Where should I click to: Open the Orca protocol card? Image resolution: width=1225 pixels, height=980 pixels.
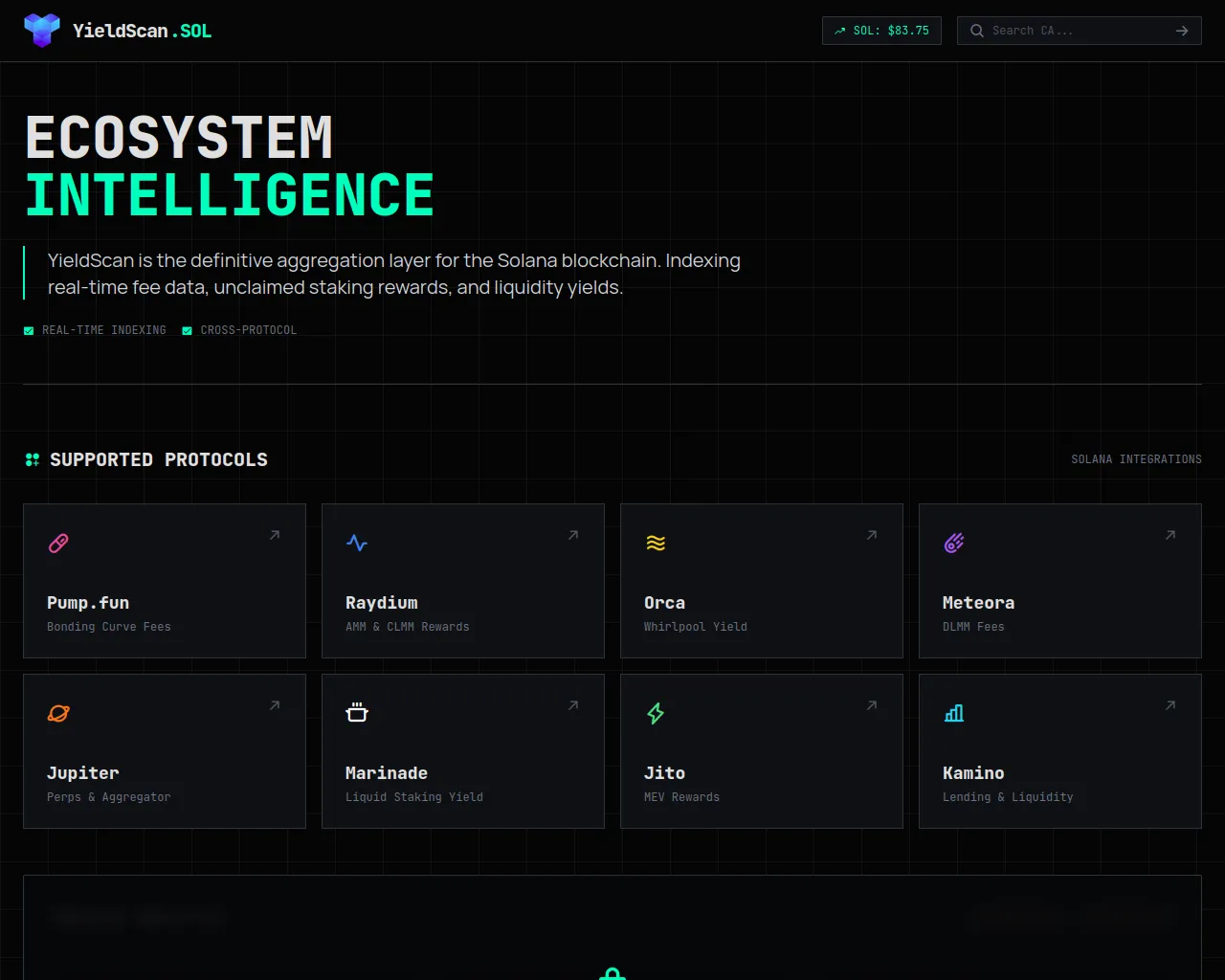(x=762, y=581)
